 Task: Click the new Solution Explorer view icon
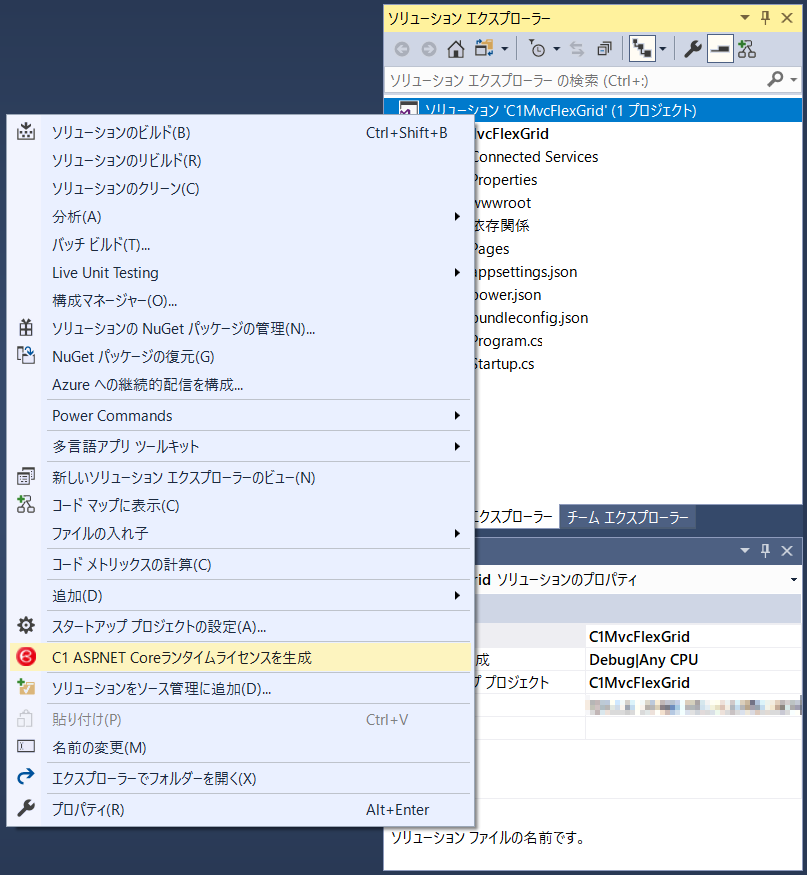tap(26, 477)
